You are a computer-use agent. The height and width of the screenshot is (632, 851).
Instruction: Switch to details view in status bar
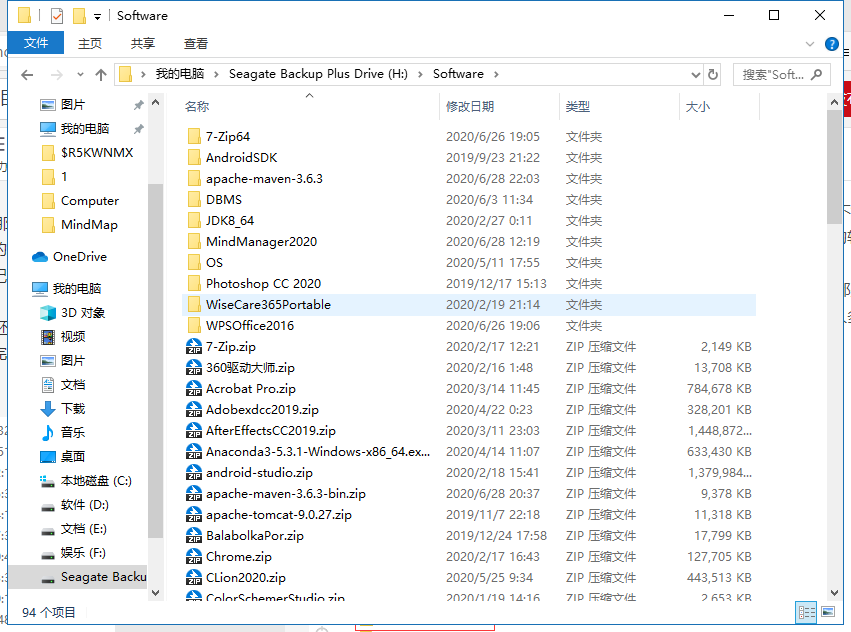pyautogui.click(x=806, y=613)
